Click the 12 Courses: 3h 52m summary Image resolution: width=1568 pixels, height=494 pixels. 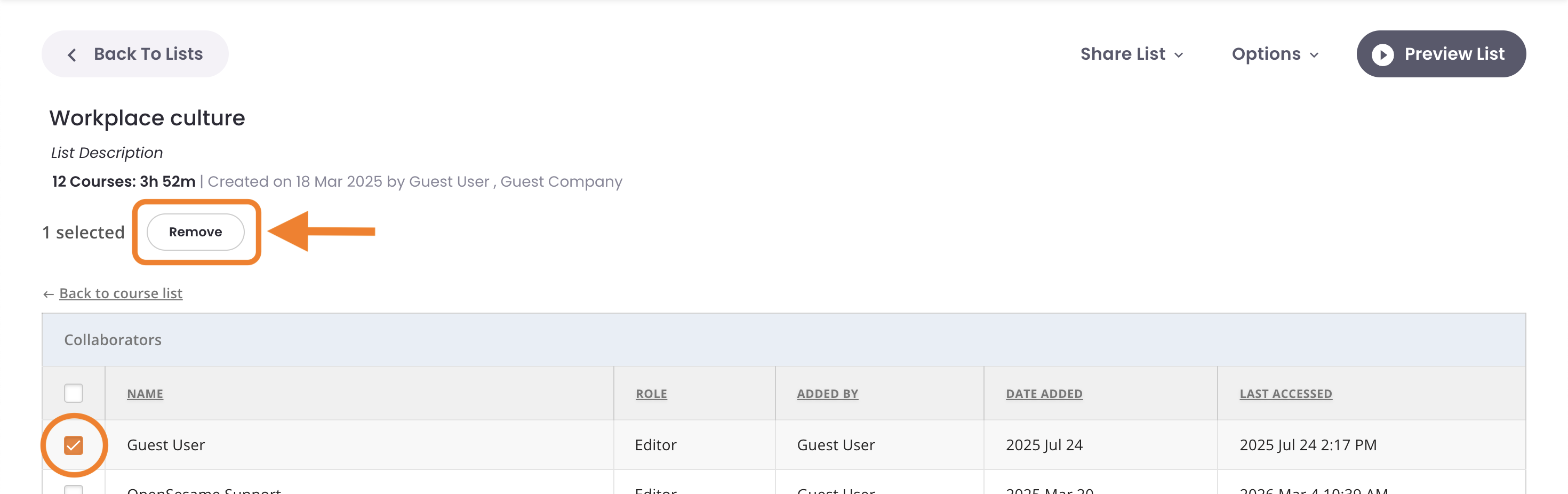[124, 181]
